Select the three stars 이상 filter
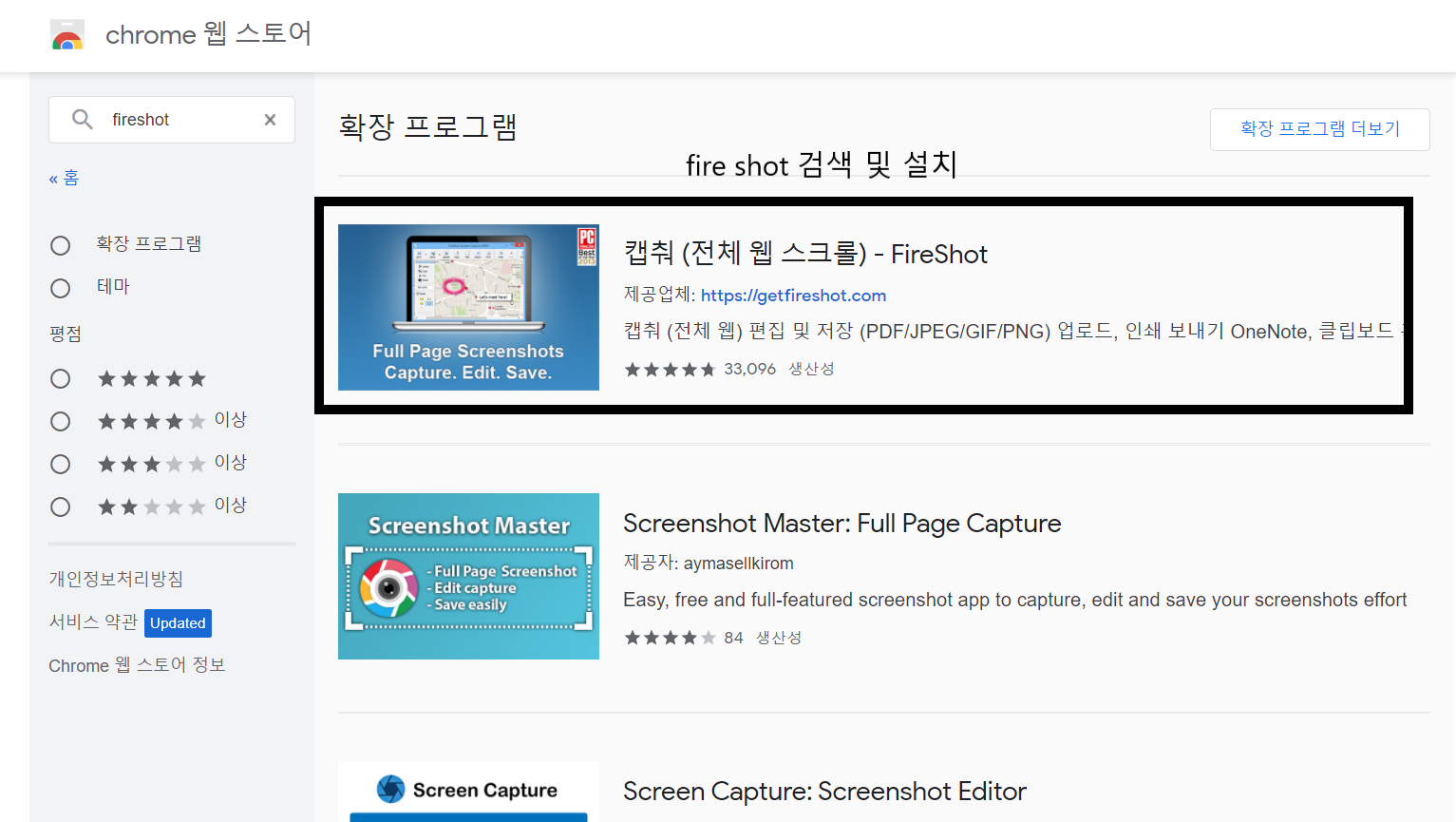Viewport: 1456px width, 822px height. [61, 464]
